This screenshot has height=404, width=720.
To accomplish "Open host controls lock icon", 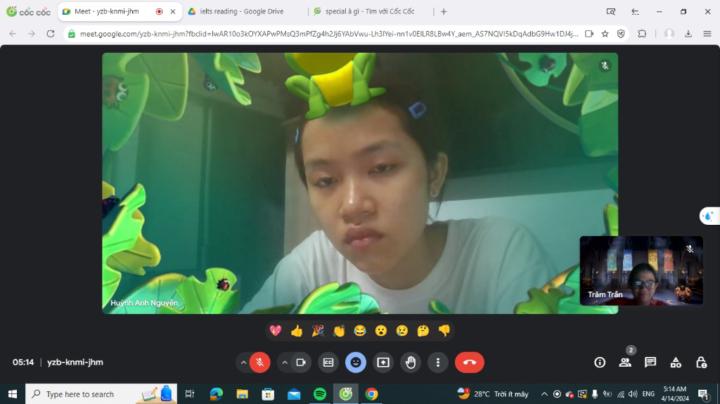I will (x=701, y=363).
